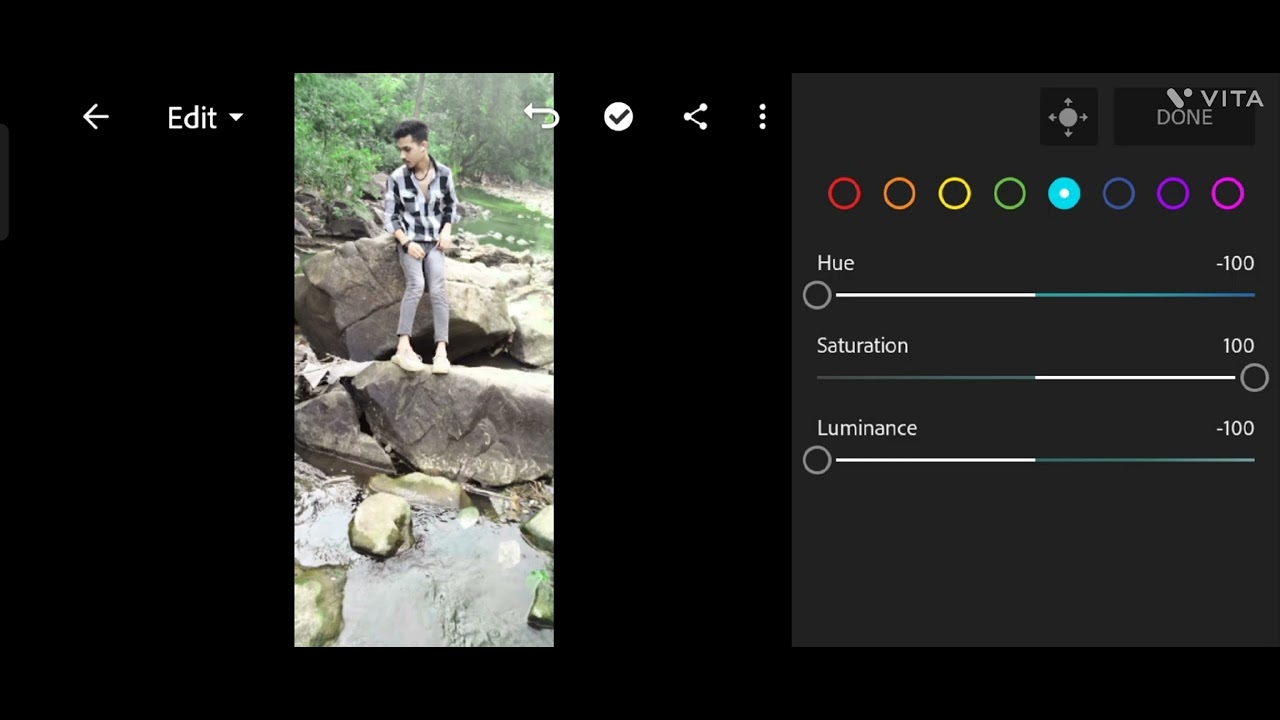Click the Hue slider handle

[817, 295]
